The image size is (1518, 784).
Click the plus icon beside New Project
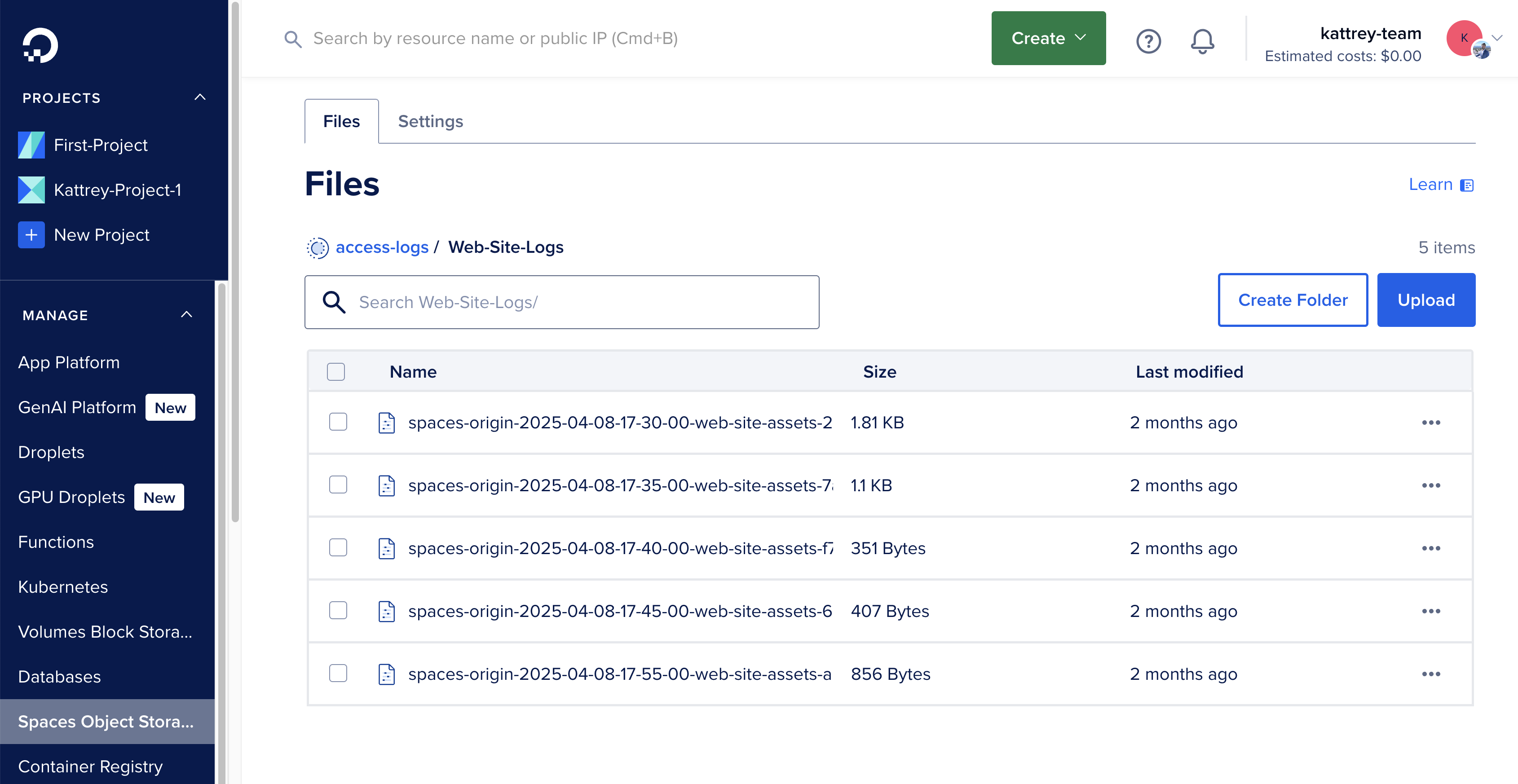pos(31,234)
